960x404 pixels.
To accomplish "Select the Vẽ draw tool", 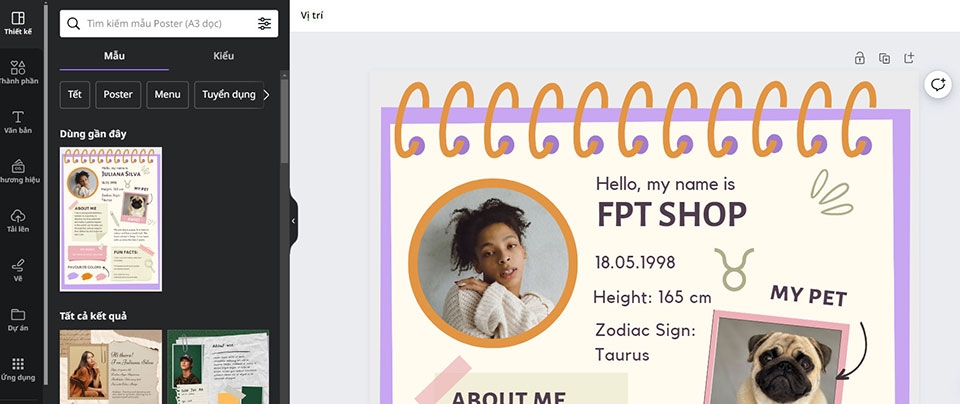I will tap(18, 270).
